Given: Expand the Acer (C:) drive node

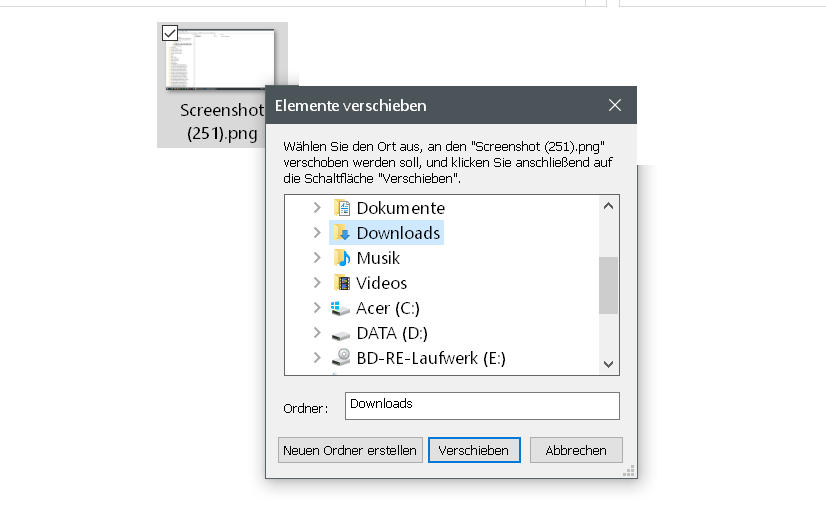Looking at the screenshot, I should [x=317, y=308].
